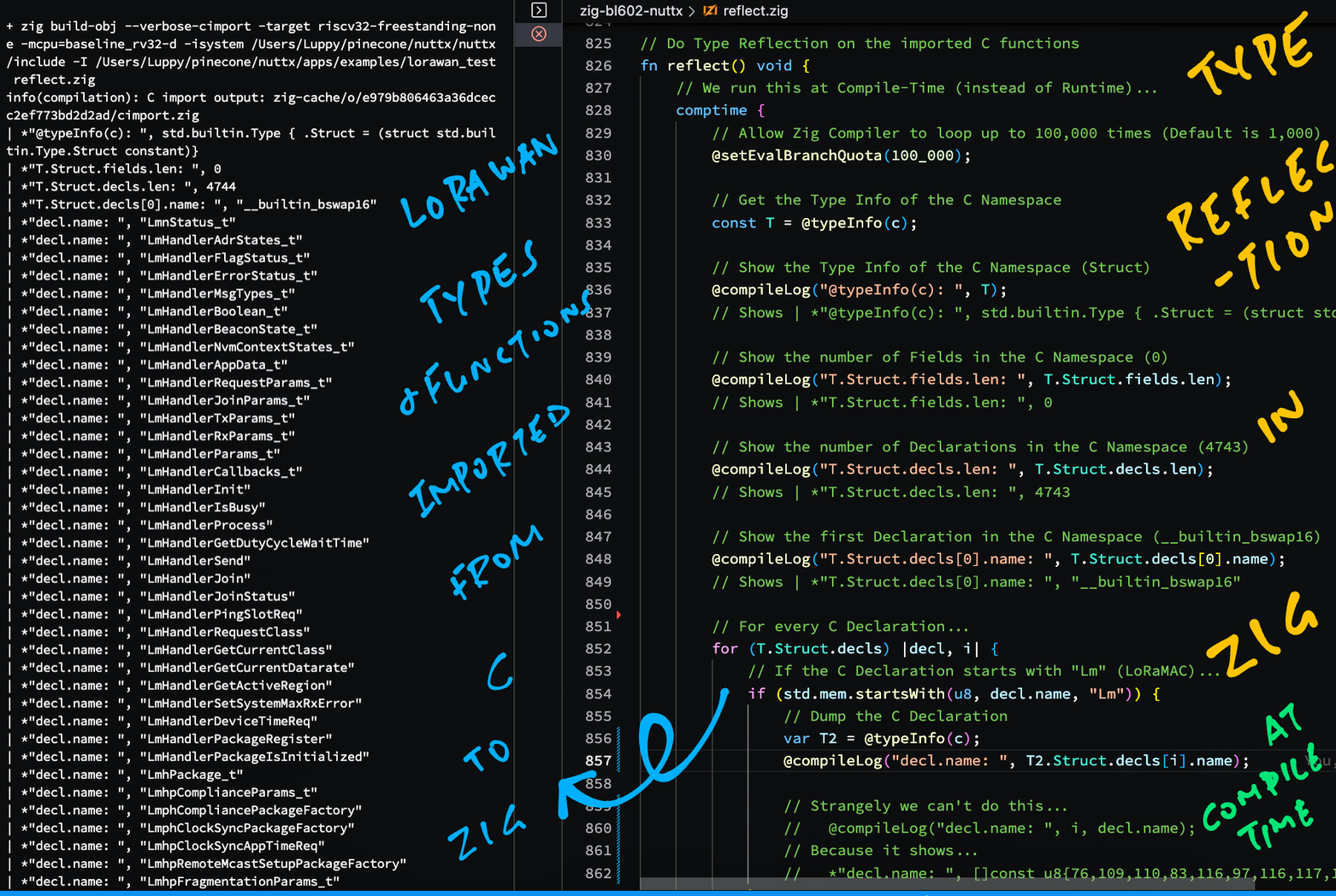The image size is (1336, 896).
Task: Open the reflect.zig breadcrumb dropdown
Action: point(755,11)
